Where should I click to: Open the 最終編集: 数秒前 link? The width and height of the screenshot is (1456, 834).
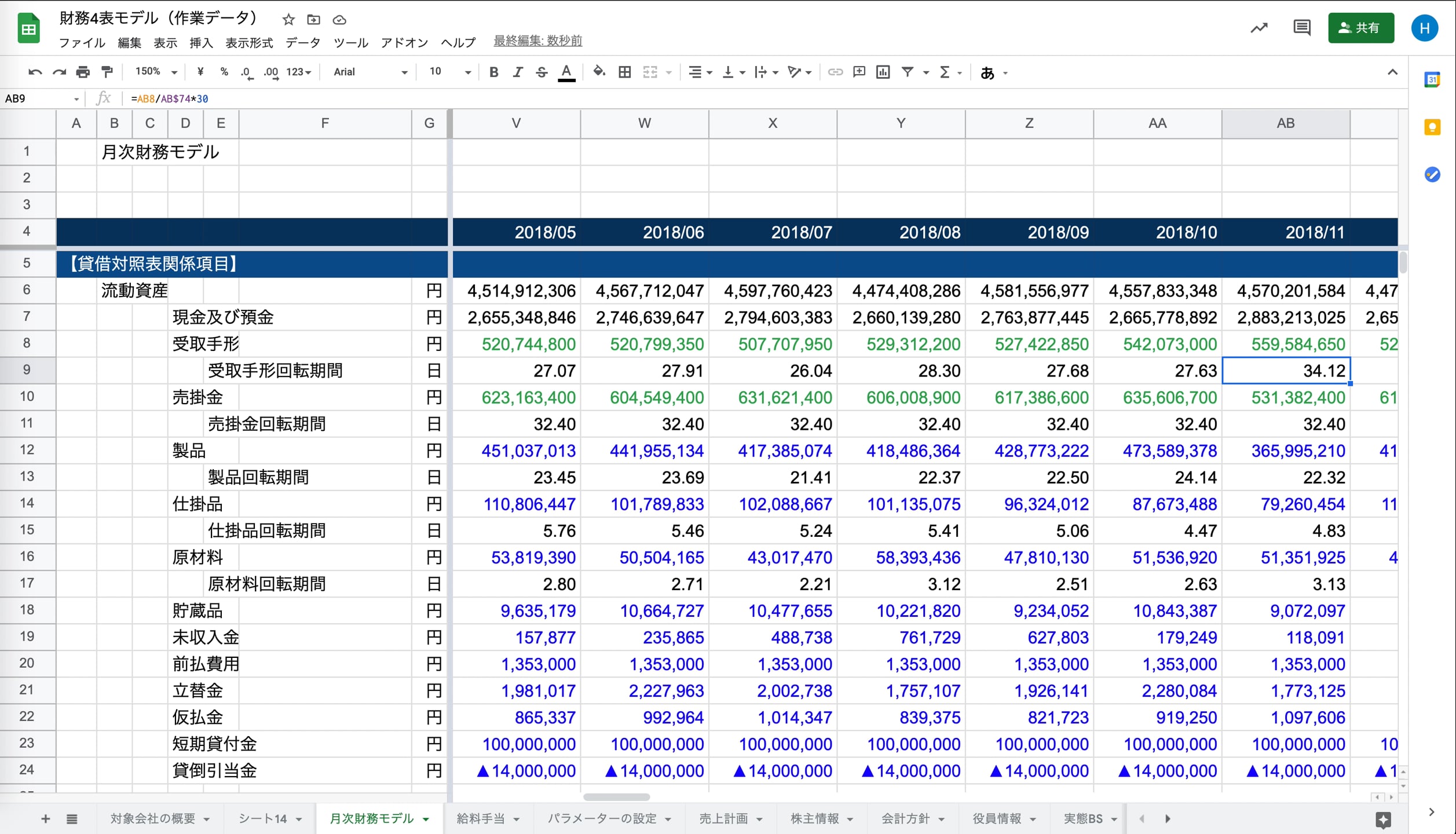coord(537,41)
